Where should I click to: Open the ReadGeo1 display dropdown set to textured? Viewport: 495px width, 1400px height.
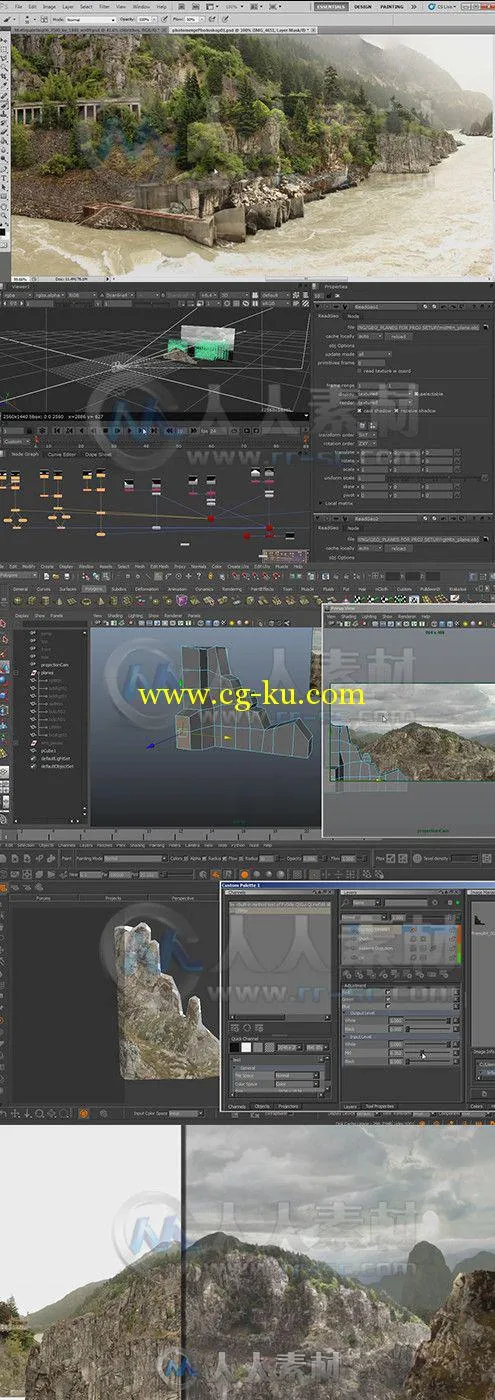pyautogui.click(x=384, y=394)
